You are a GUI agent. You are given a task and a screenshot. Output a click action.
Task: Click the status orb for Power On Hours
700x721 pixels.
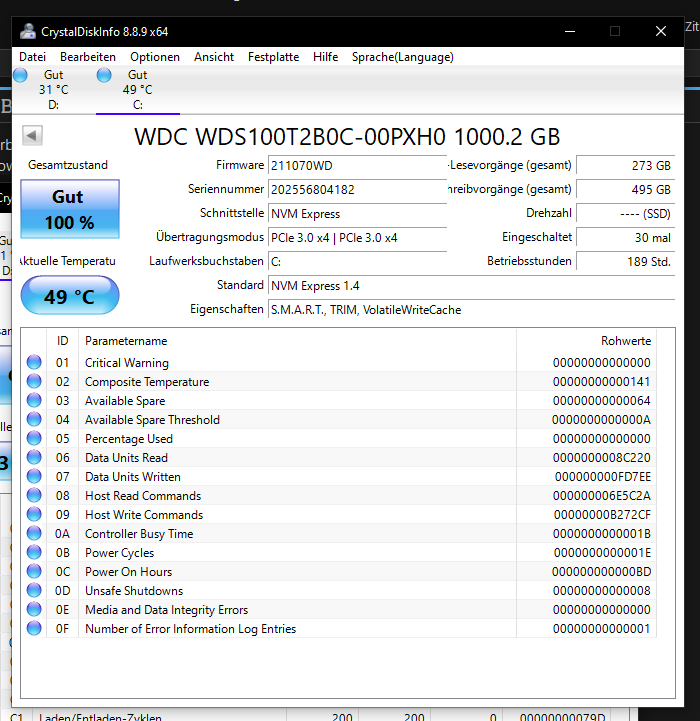(34, 572)
